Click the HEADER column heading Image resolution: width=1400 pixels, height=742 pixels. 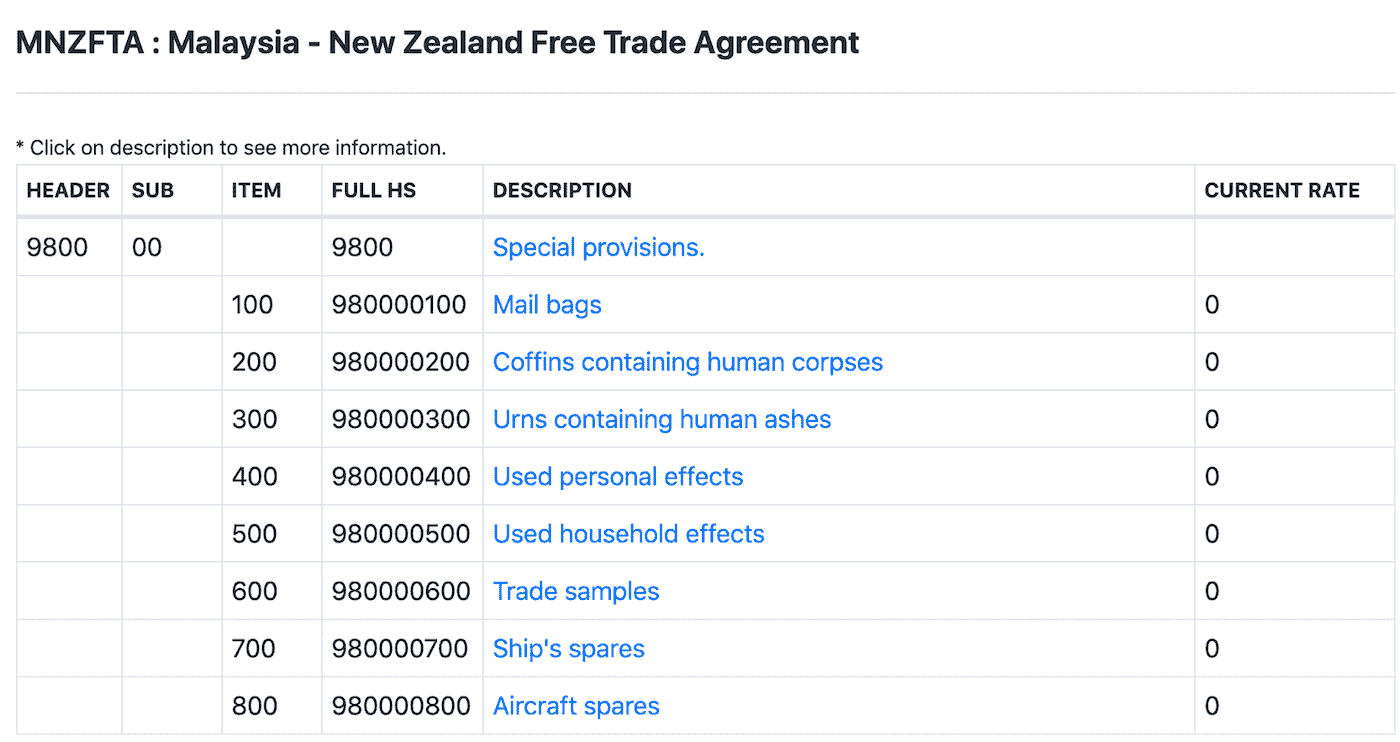[x=68, y=190]
